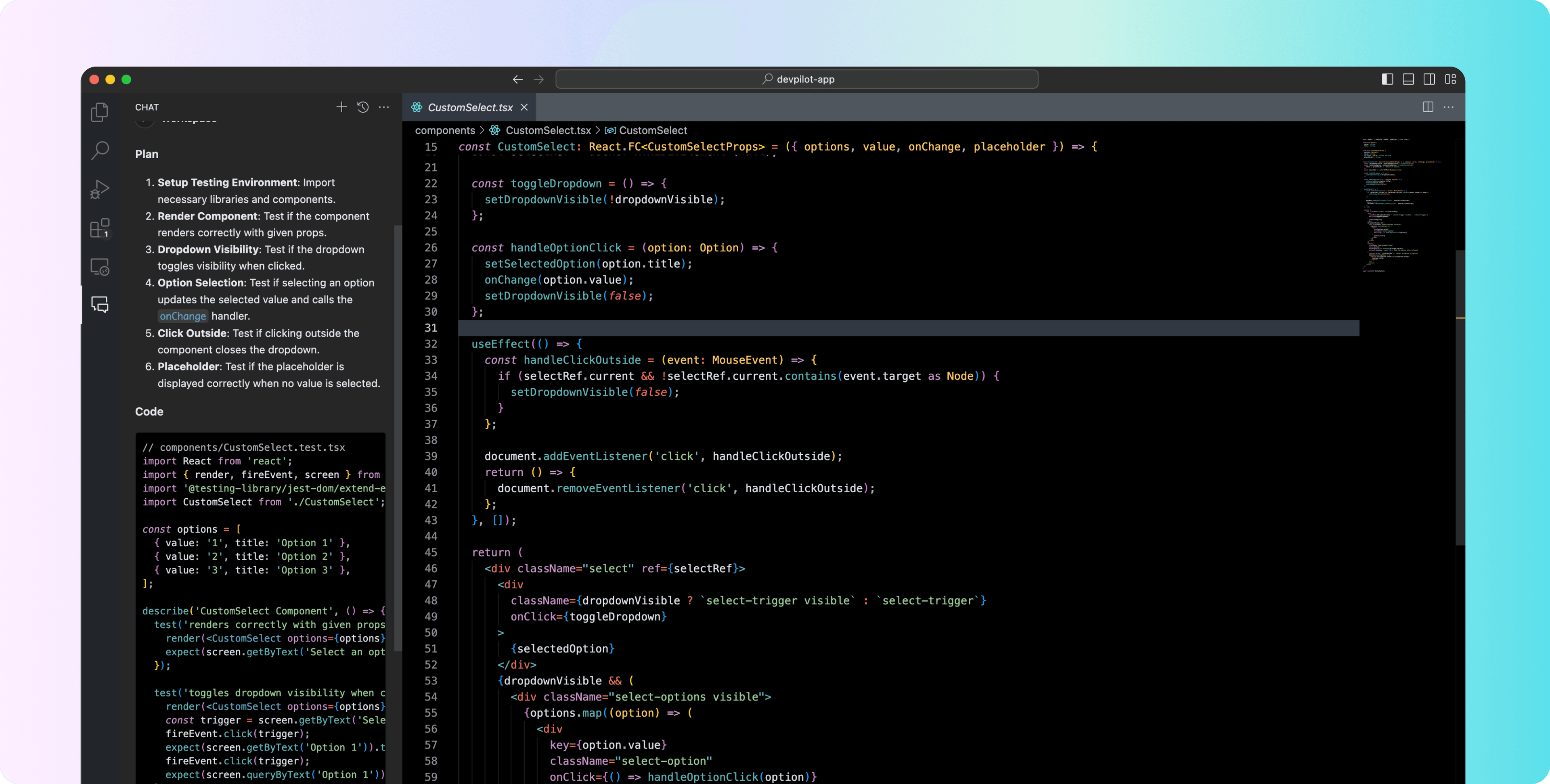1550x784 pixels.
Task: Click handleClickOutside declaration on line 33
Action: point(582,360)
